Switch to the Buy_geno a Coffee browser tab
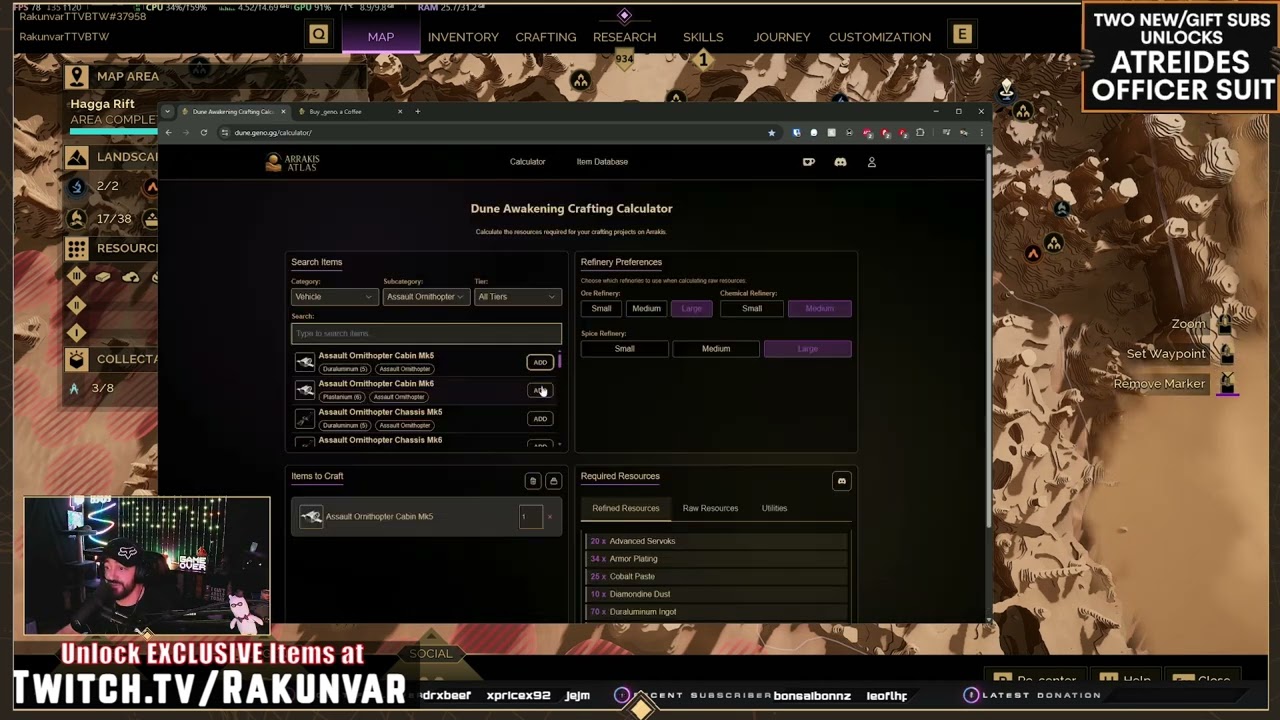This screenshot has height=720, width=1280. pos(349,111)
